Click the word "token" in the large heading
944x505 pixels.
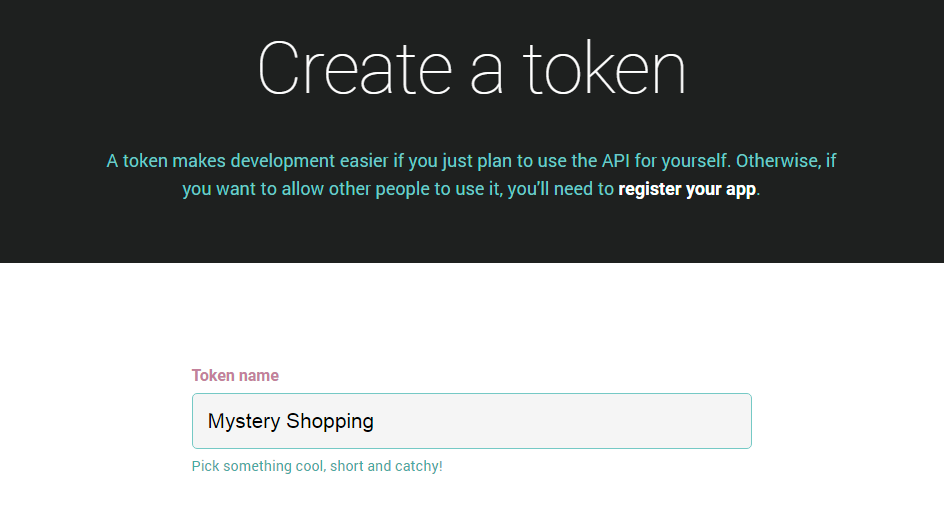(x=604, y=69)
